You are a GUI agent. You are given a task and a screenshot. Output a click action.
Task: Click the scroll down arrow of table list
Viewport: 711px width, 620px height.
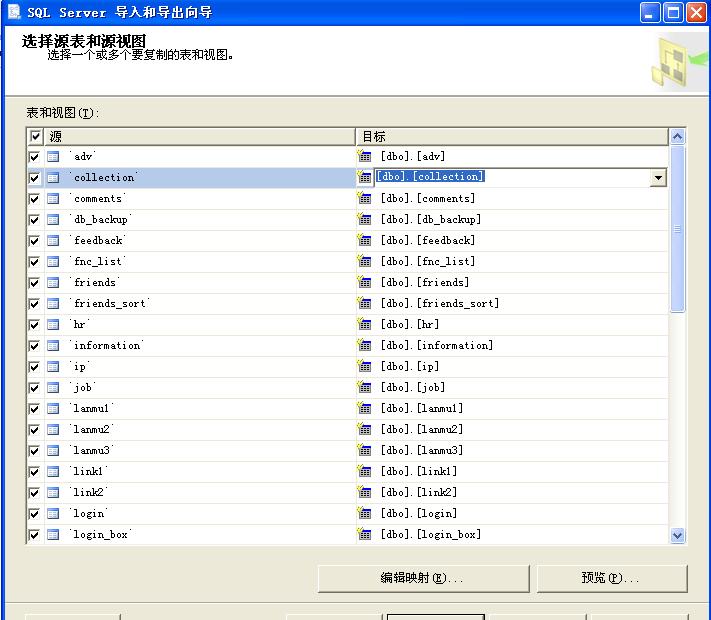click(677, 536)
